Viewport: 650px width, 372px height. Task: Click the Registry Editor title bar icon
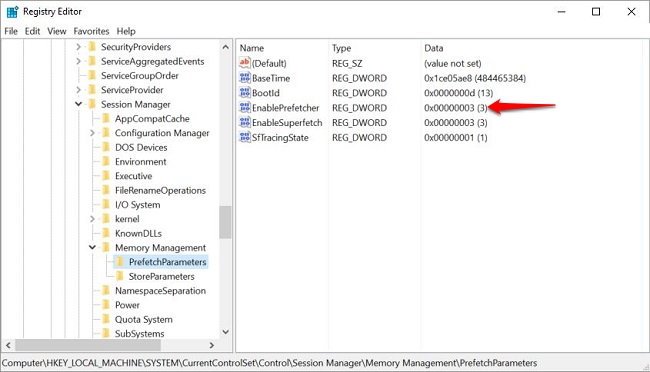(x=12, y=12)
